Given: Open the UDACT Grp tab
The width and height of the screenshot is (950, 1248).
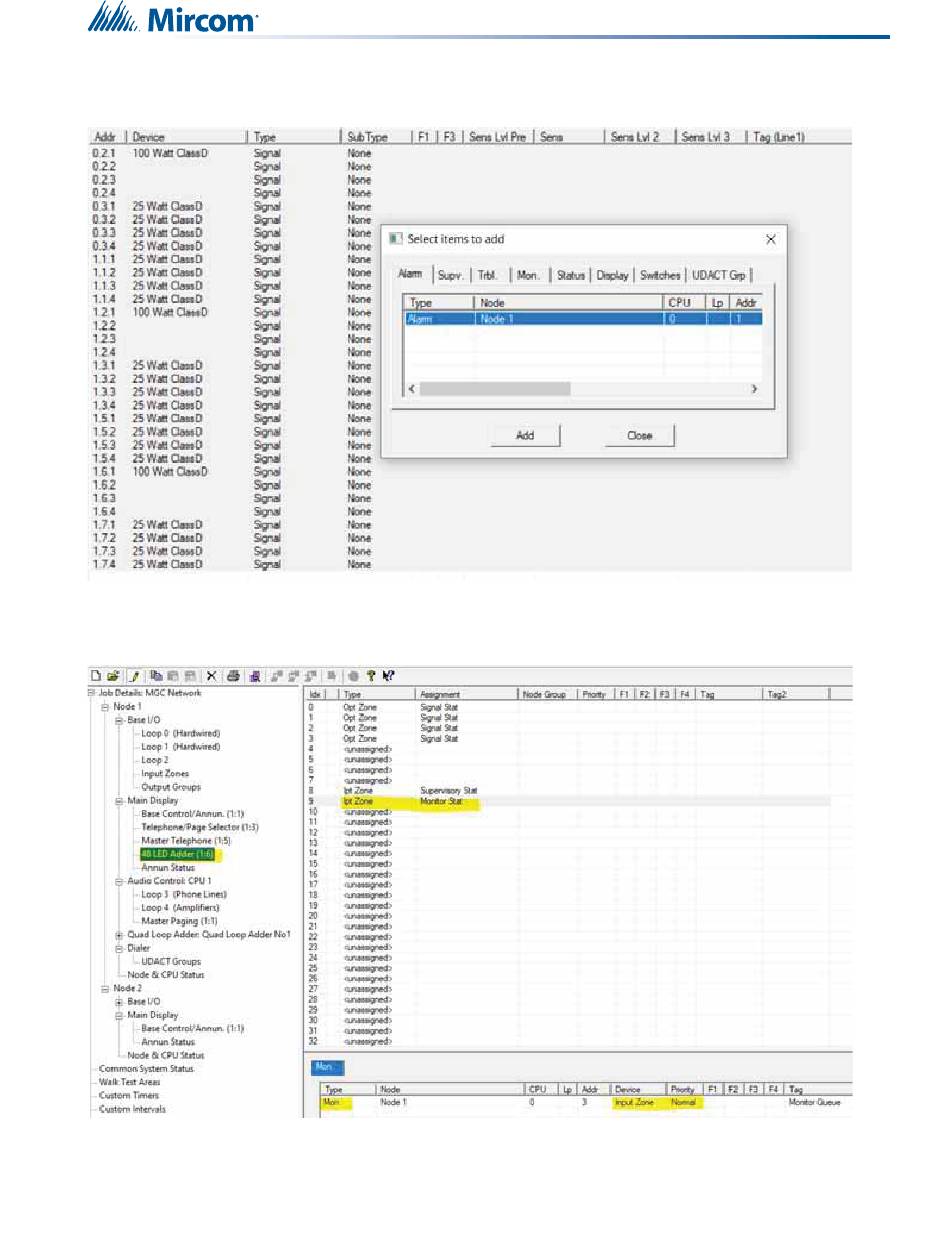Looking at the screenshot, I should (719, 276).
